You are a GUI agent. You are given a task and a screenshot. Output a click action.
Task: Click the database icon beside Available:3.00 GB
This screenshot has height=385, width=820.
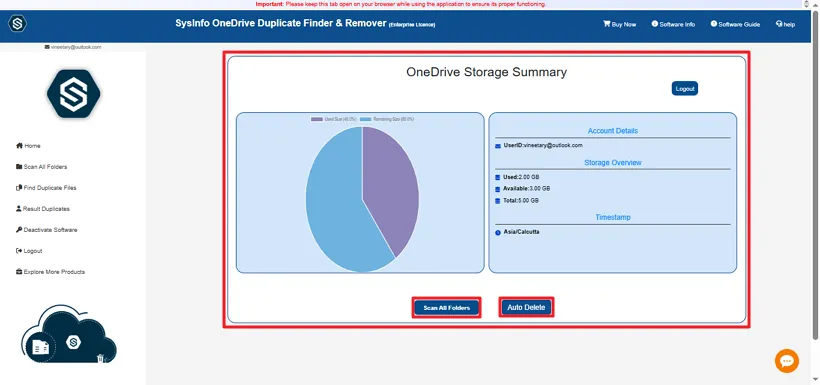[498, 189]
